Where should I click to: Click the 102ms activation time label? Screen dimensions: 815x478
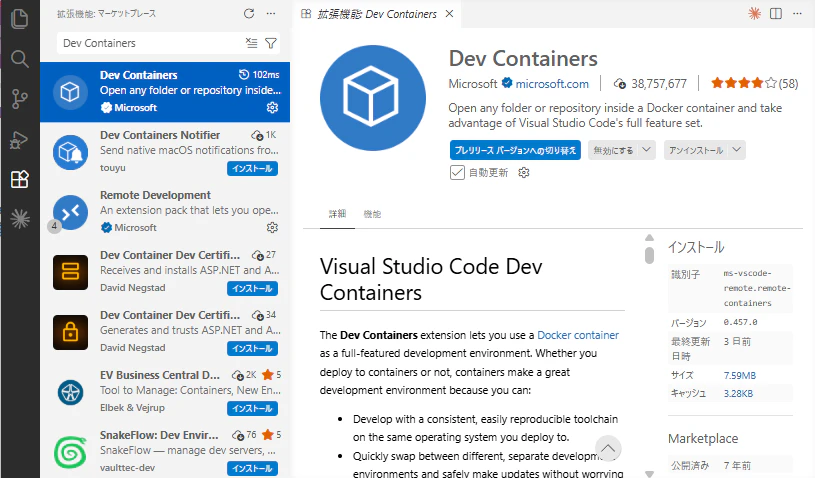click(x=259, y=75)
